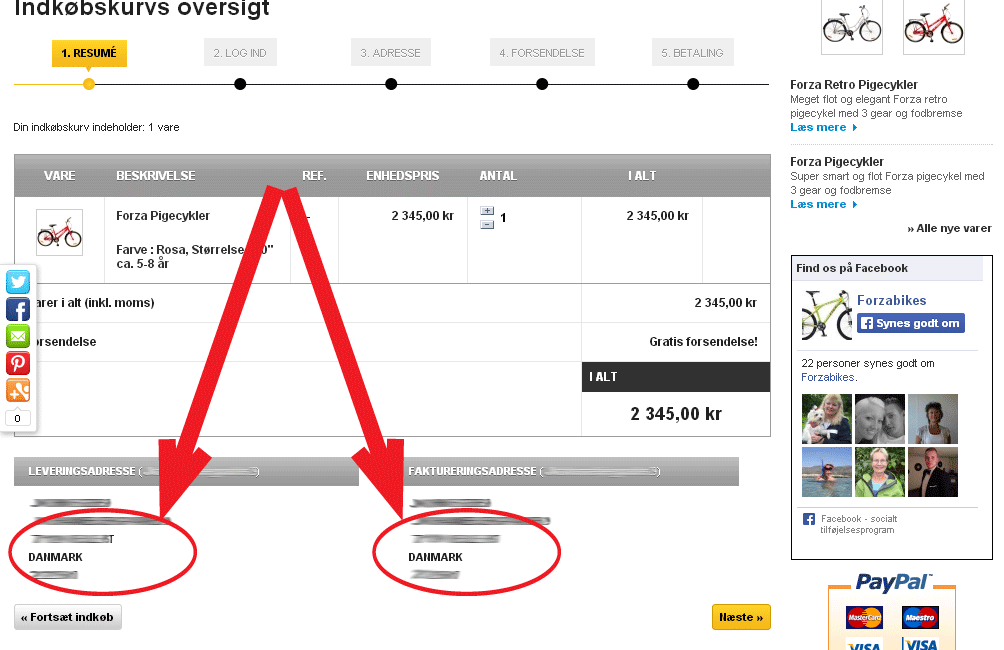Viewport: 1004px width, 650px height.
Task: View the fan photo of man in a suit
Action: pyautogui.click(x=933, y=472)
